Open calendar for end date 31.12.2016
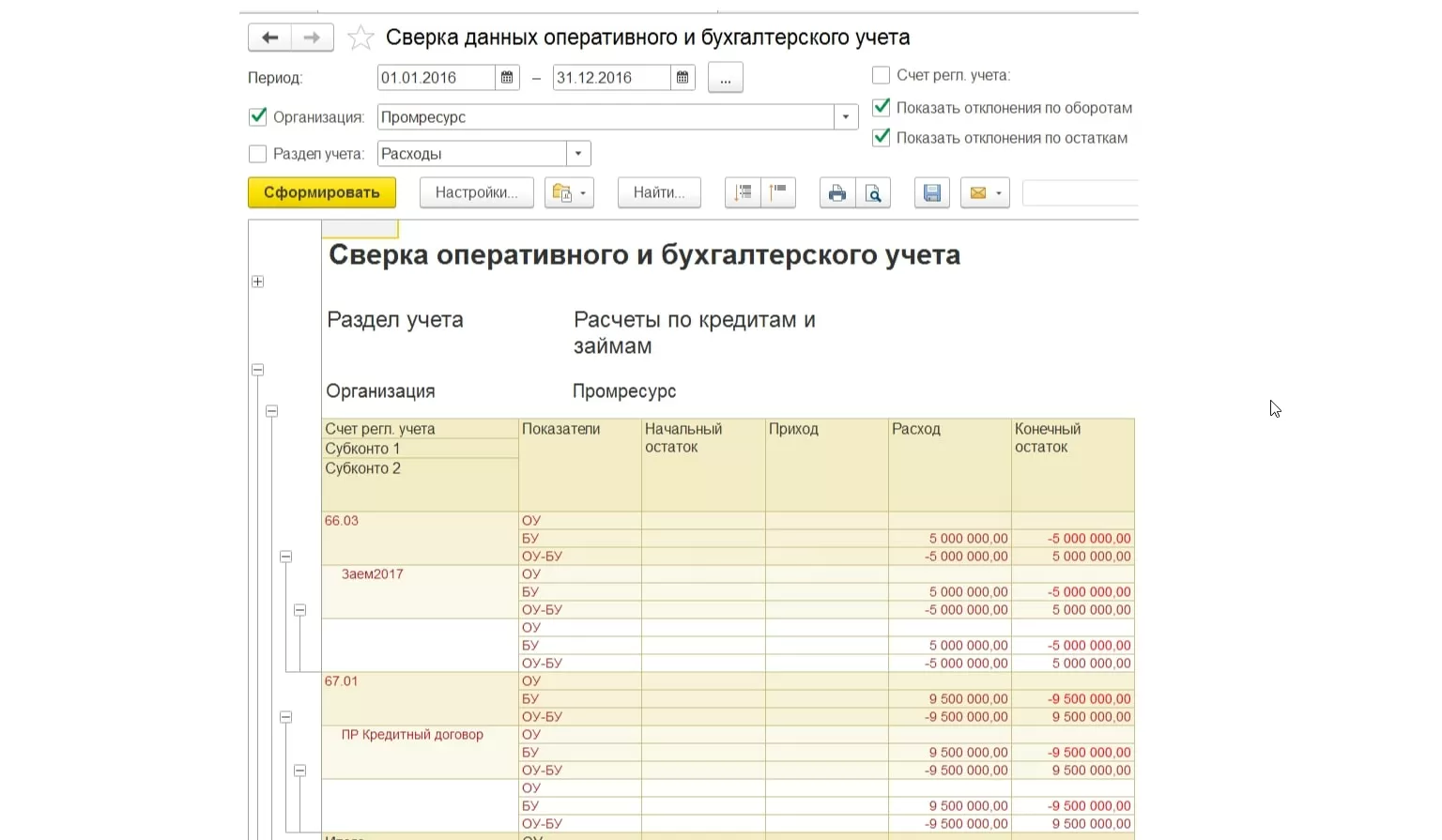Viewport: 1442px width, 840px height. coord(683,78)
